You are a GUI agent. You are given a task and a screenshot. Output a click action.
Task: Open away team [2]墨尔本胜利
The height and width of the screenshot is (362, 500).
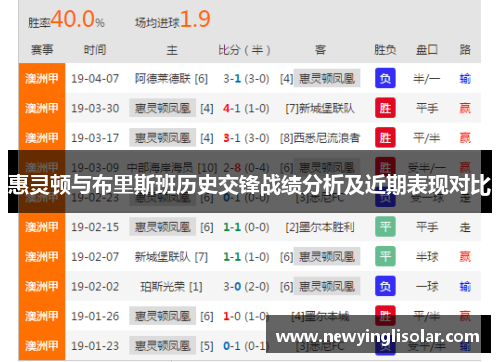click(320, 227)
